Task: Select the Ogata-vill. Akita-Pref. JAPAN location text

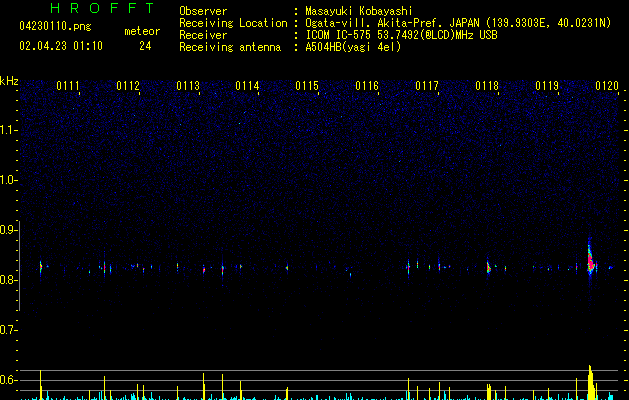Action: pos(458,23)
